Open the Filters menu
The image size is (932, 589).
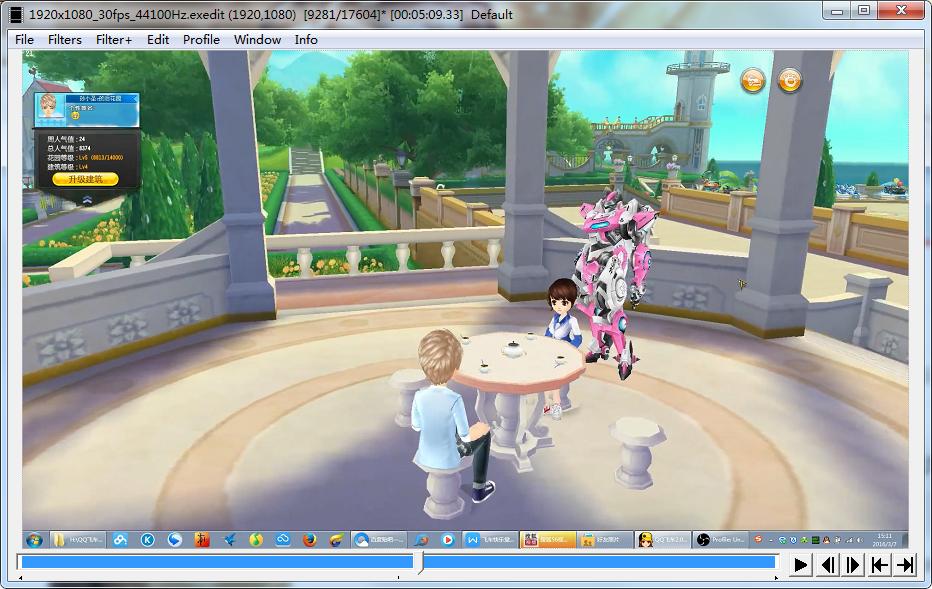coord(65,40)
